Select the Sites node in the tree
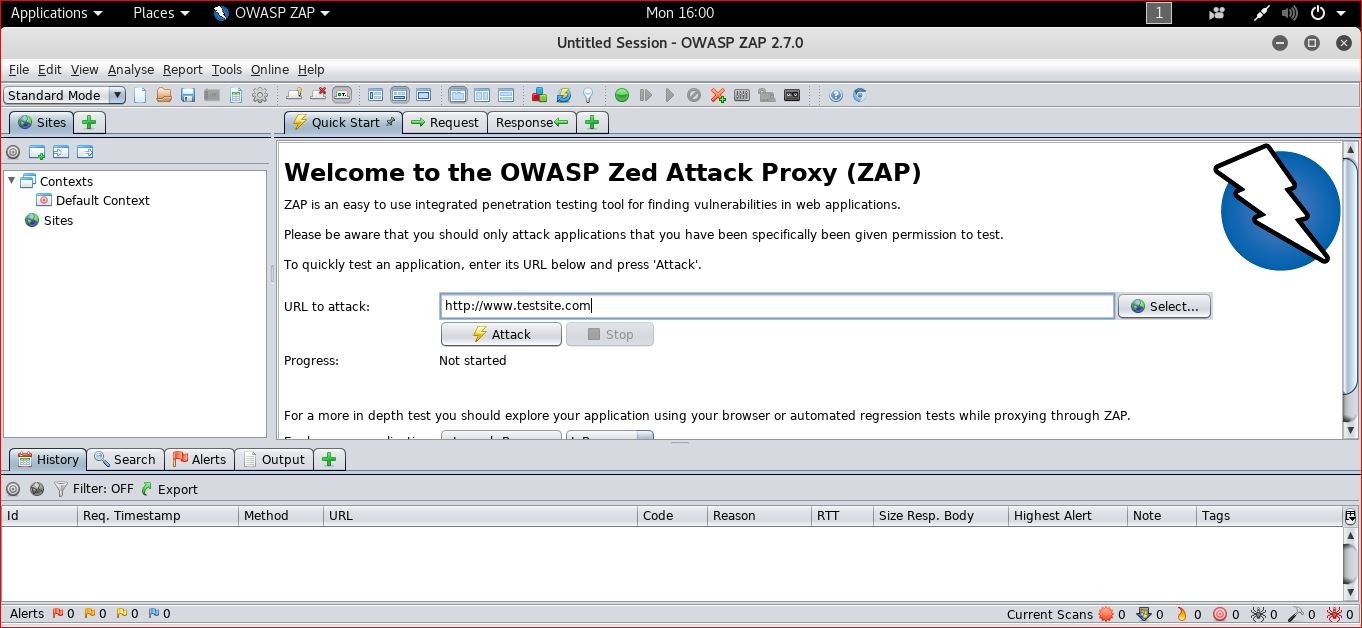This screenshot has height=628, width=1362. pos(49,220)
